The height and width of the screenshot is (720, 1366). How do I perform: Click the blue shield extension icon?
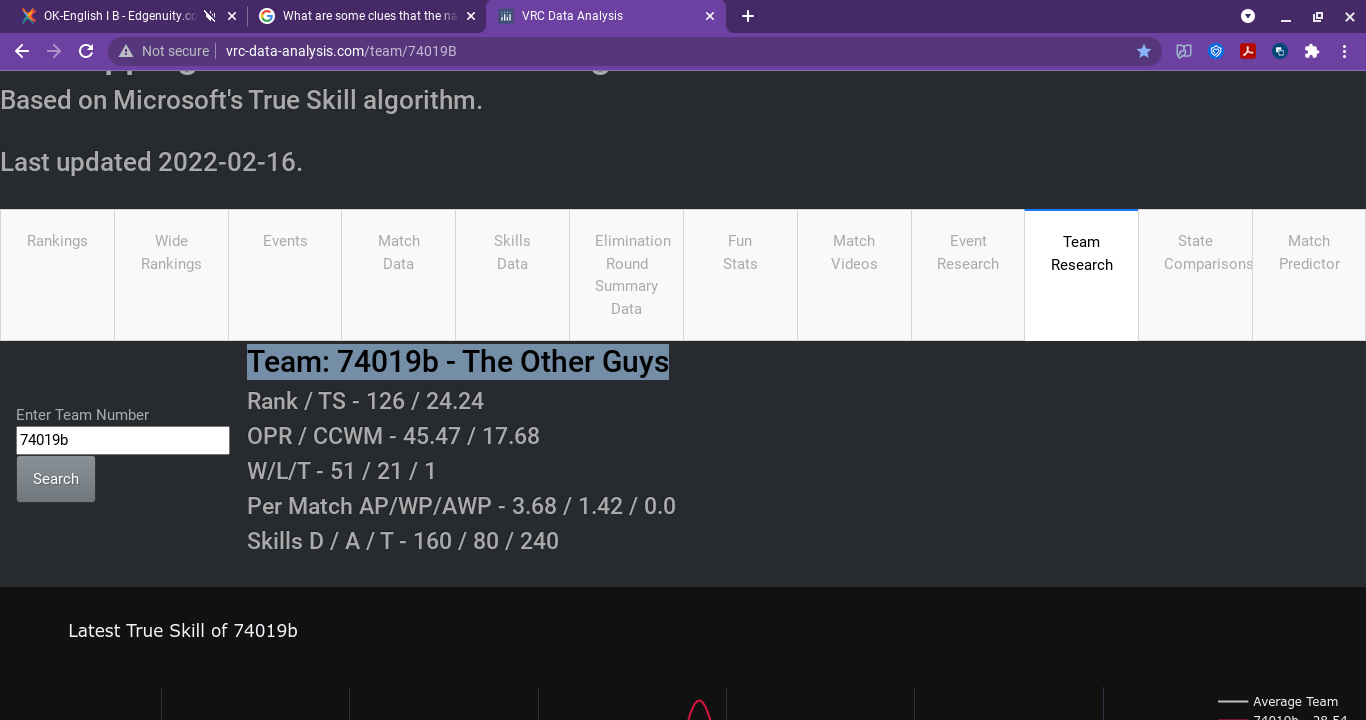(1216, 51)
